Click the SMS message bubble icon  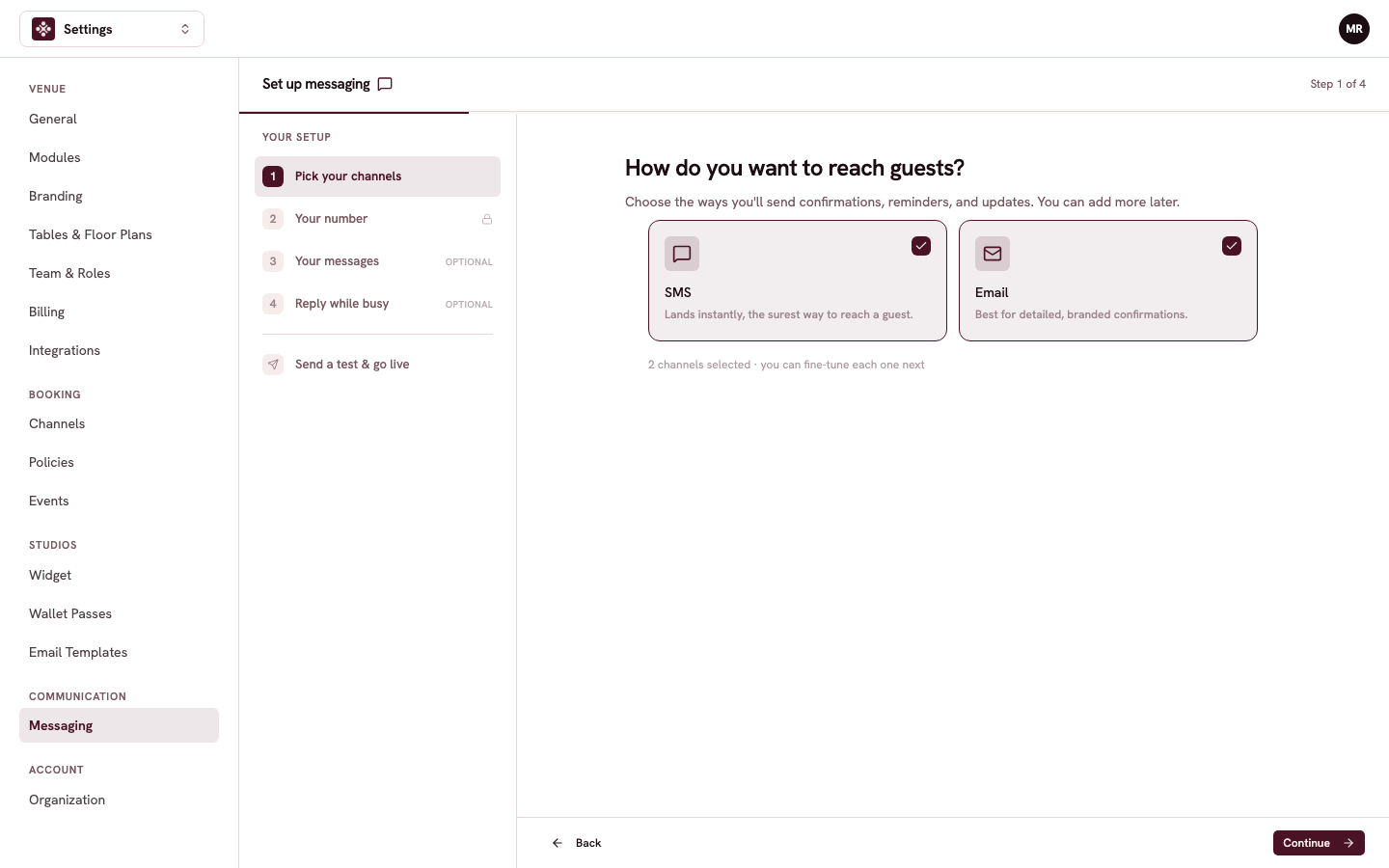pyautogui.click(x=682, y=254)
